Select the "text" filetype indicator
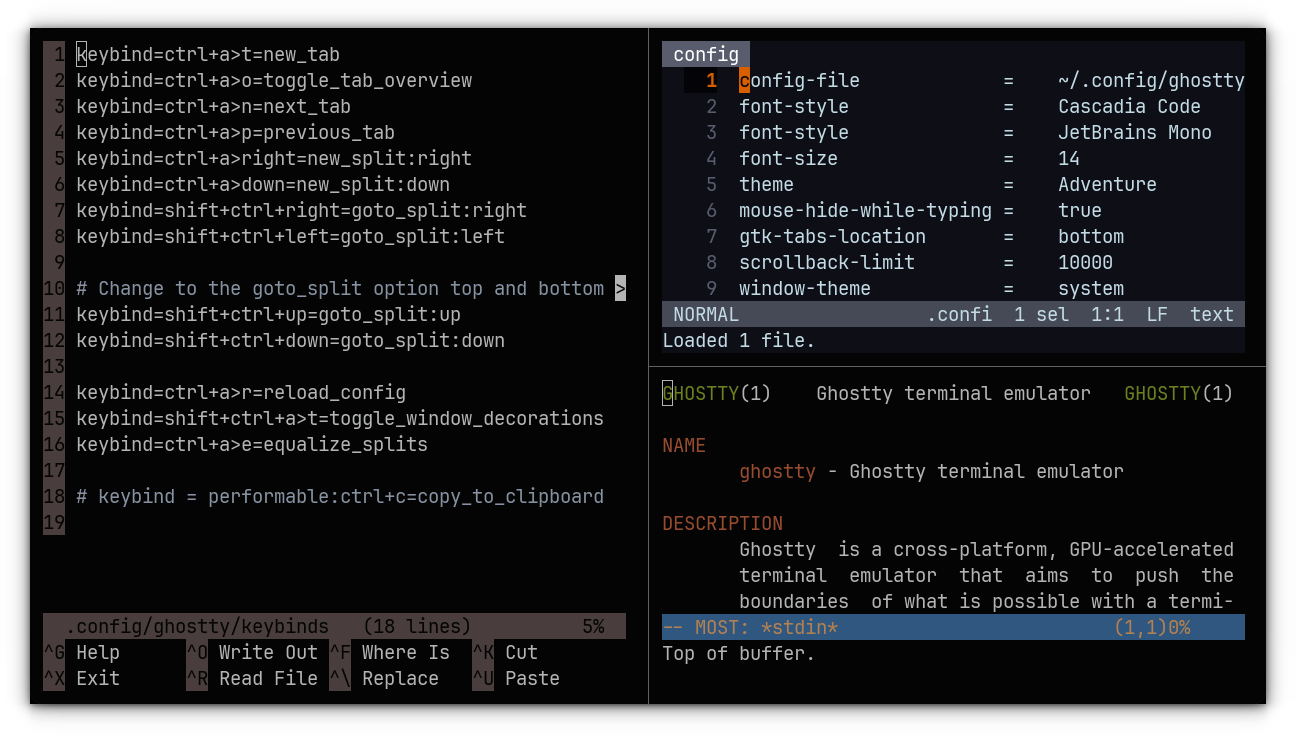 point(1211,313)
